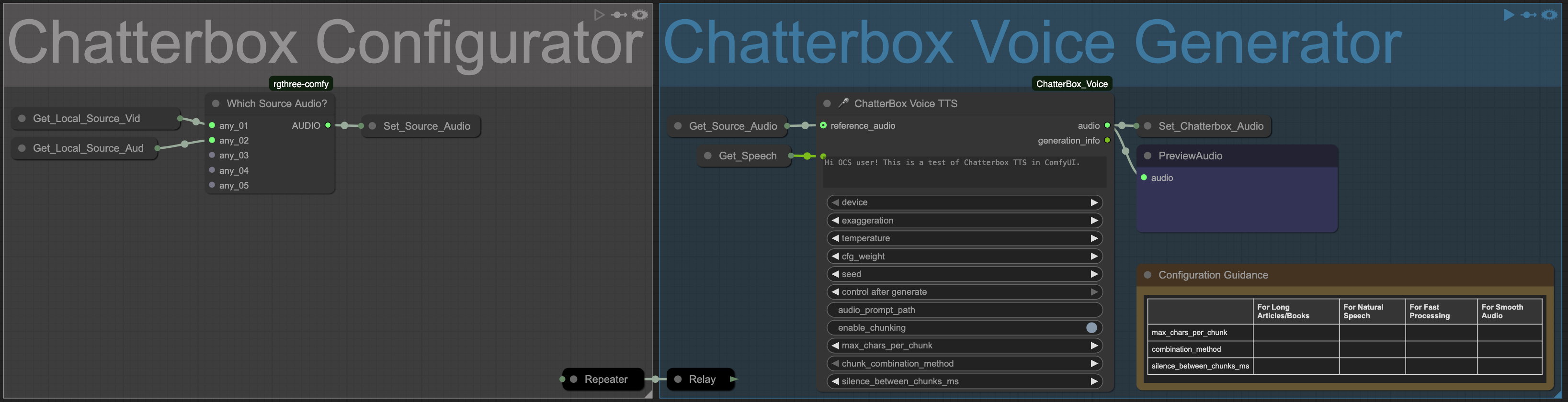Click the Relay node output arrow
The width and height of the screenshot is (1568, 402).
734,380
